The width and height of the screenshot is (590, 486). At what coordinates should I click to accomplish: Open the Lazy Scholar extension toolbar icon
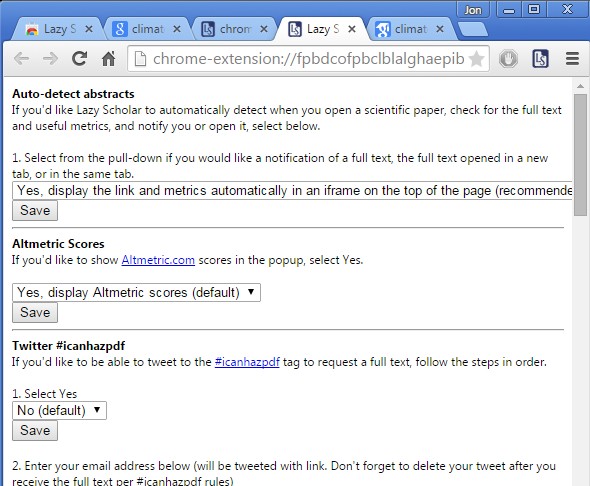(540, 59)
